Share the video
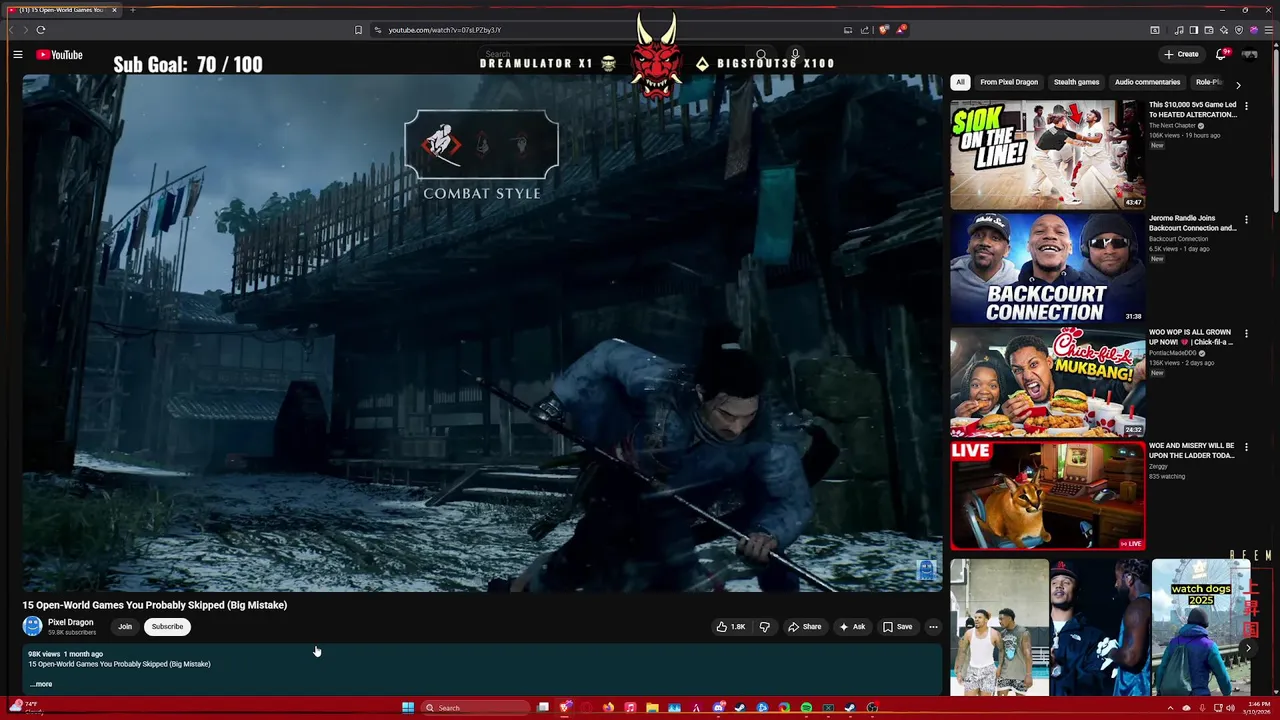The image size is (1280, 720). [x=804, y=627]
